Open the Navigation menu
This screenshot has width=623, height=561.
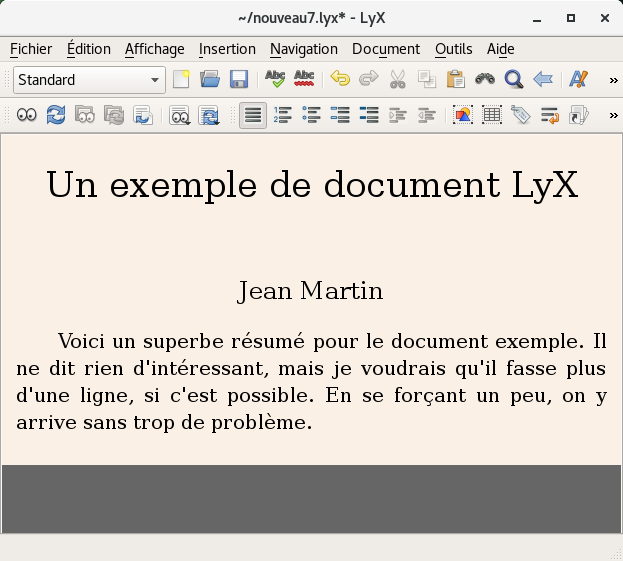pyautogui.click(x=304, y=49)
